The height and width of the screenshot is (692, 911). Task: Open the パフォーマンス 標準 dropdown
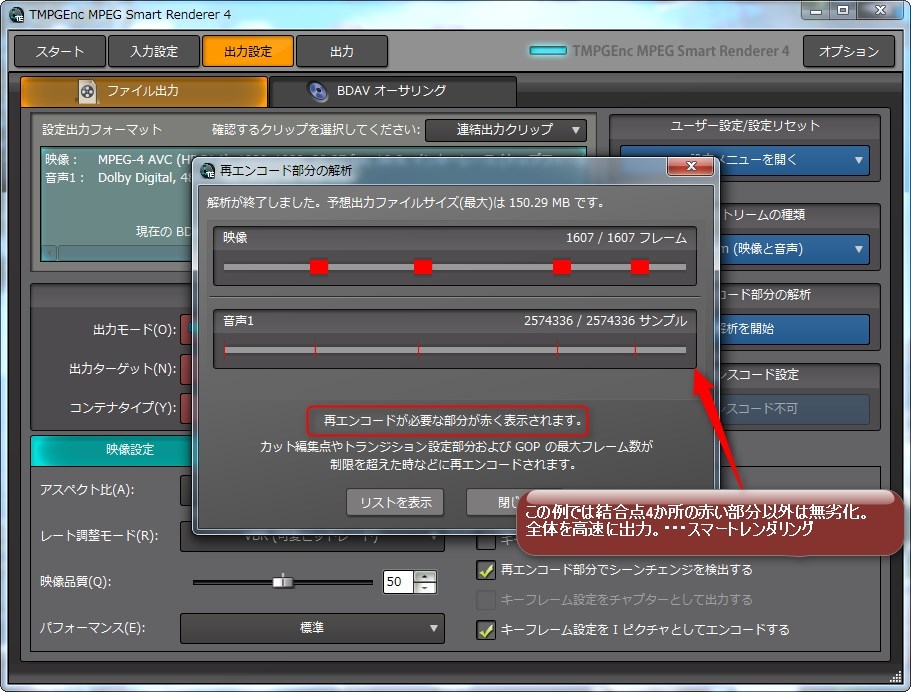click(x=312, y=628)
